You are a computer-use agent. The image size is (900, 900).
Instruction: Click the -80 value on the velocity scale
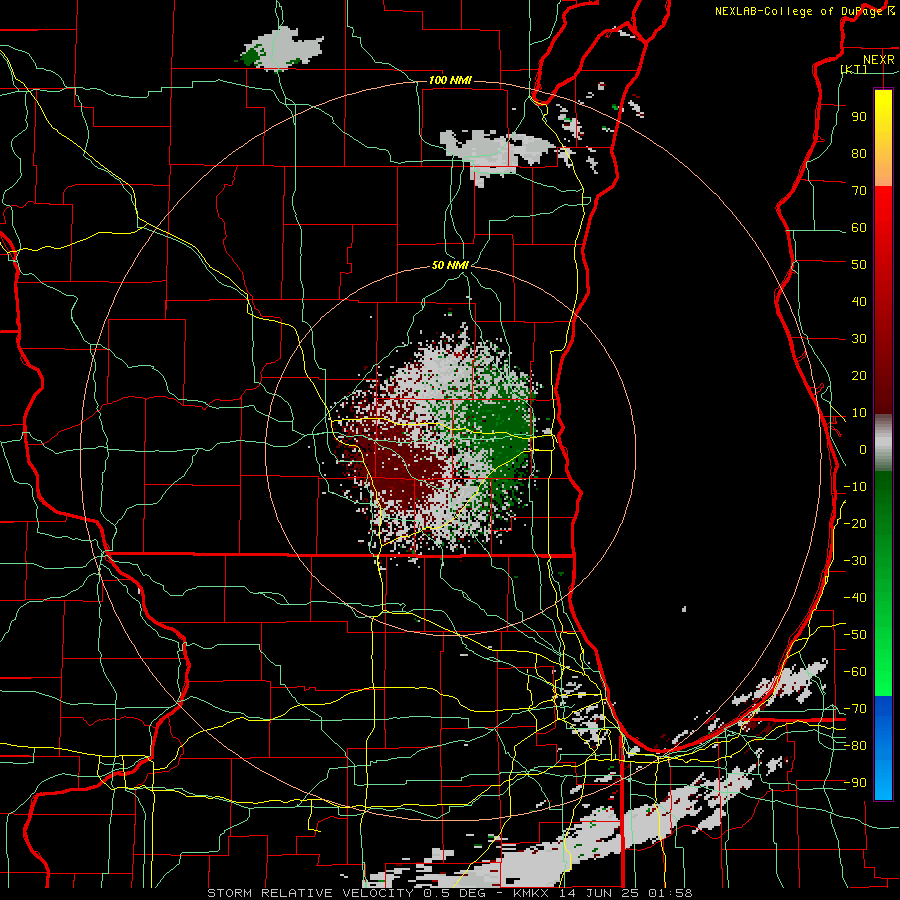855,746
